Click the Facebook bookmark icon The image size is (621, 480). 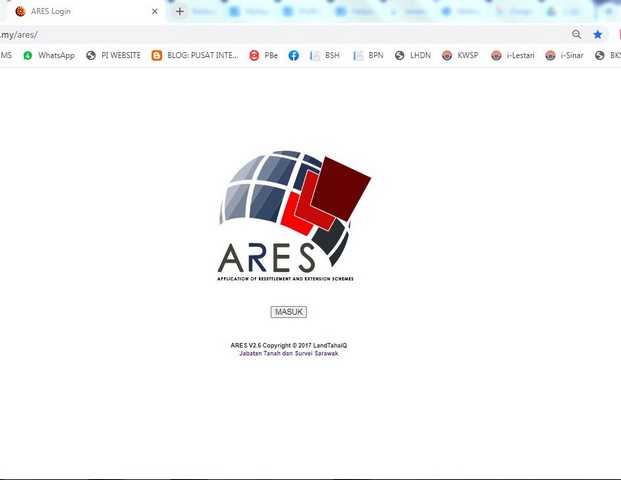(x=294, y=56)
